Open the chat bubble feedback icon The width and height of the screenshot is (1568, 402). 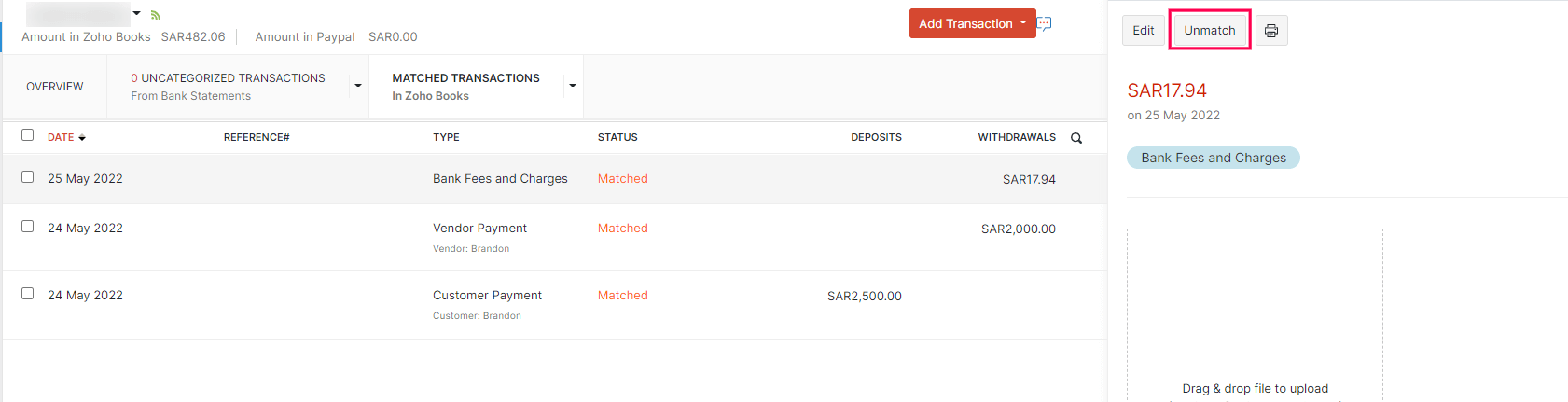coord(1045,23)
